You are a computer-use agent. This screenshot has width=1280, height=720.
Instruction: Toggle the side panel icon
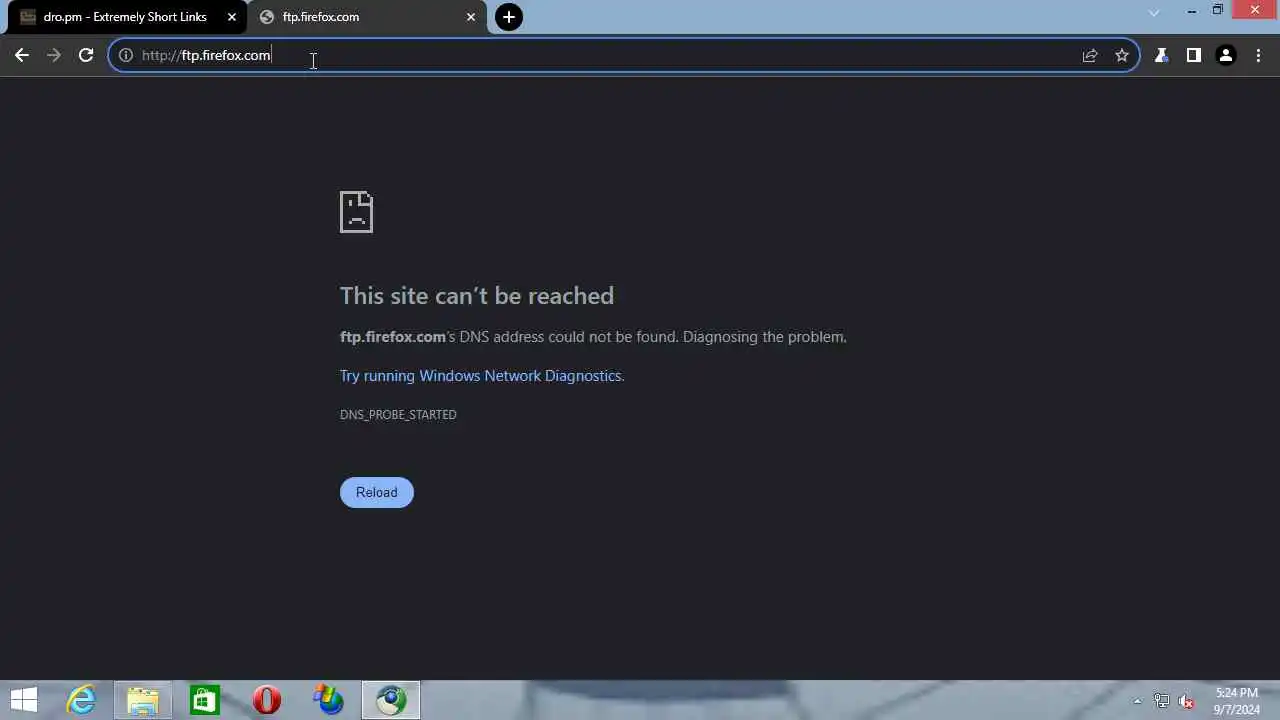coord(1193,55)
